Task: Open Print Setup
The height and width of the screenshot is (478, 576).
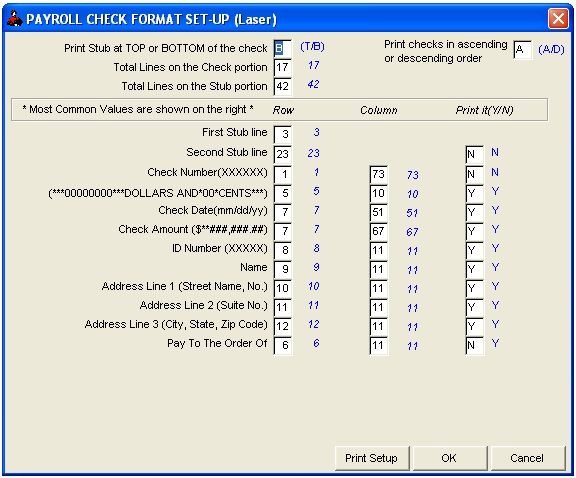Action: (x=371, y=458)
